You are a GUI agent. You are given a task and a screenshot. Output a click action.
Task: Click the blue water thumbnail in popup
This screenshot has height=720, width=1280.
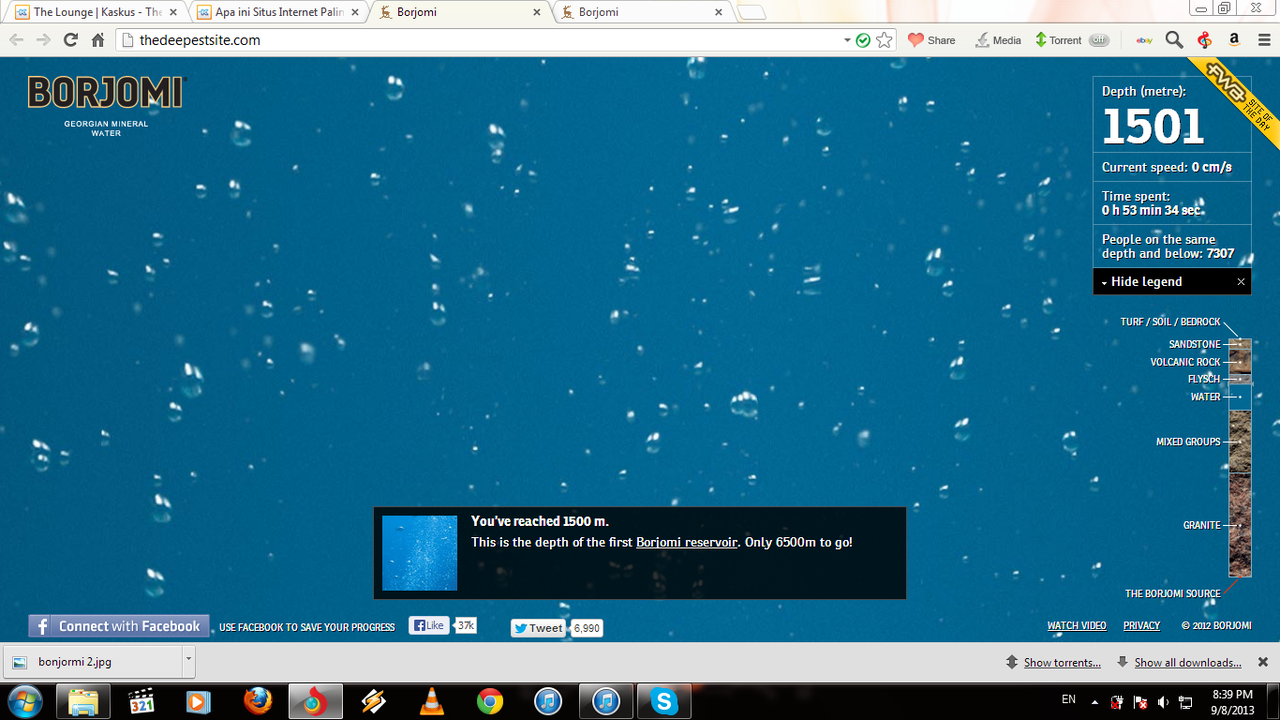pyautogui.click(x=419, y=553)
